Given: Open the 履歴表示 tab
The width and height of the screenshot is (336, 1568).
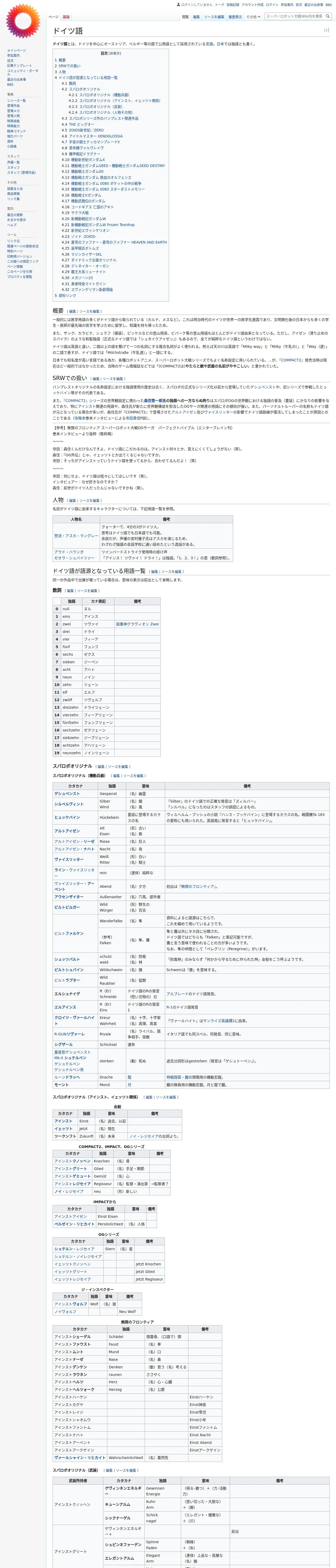Looking at the screenshot, I should click(235, 17).
